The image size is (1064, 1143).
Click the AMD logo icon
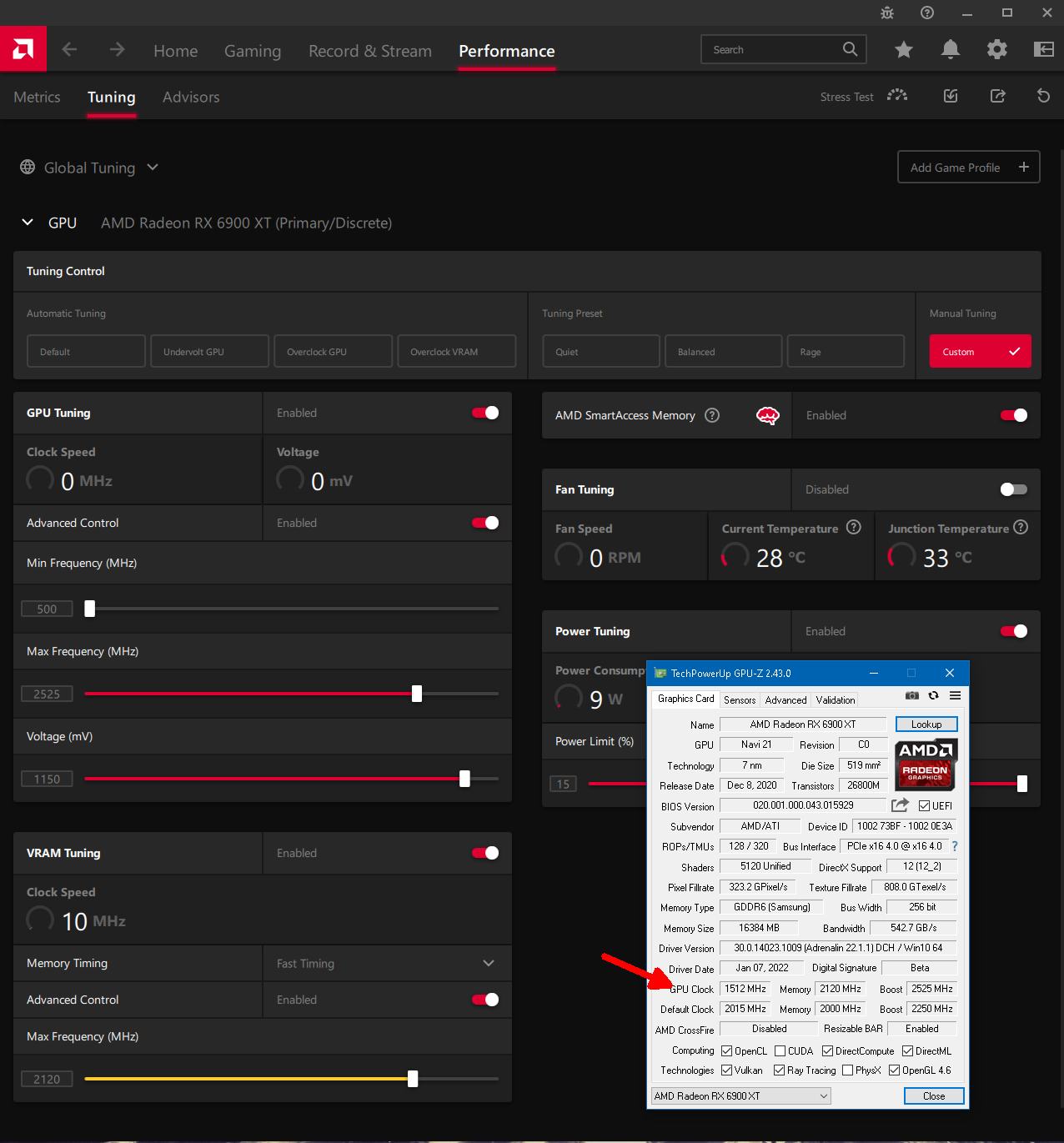23,49
